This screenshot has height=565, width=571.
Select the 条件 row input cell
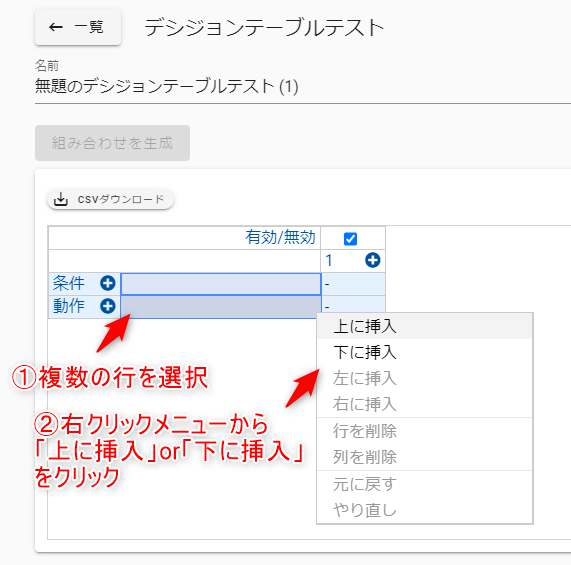(x=221, y=284)
